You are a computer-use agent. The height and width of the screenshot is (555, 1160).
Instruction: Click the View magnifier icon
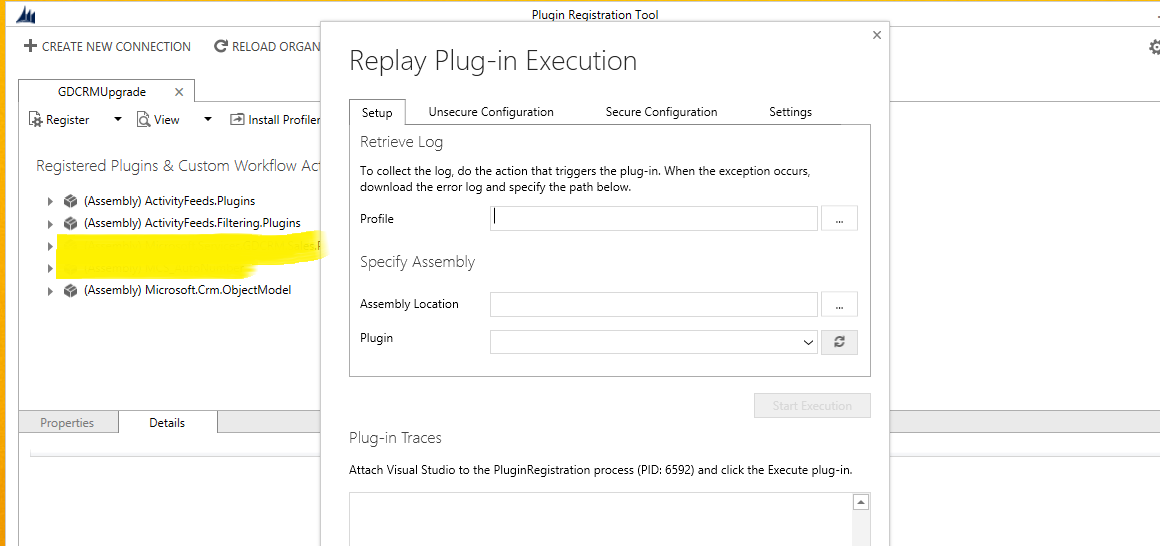click(144, 119)
